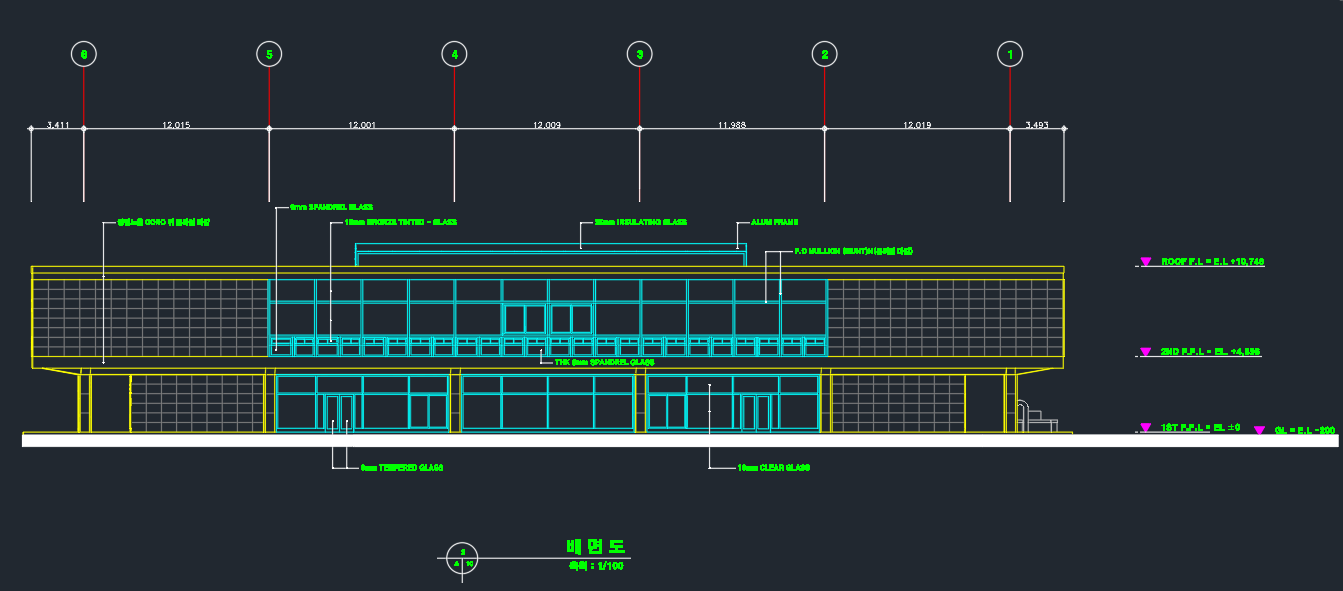Screen dimensions: 1343x591
Task: Select grid bubble number 2
Action: (824, 55)
